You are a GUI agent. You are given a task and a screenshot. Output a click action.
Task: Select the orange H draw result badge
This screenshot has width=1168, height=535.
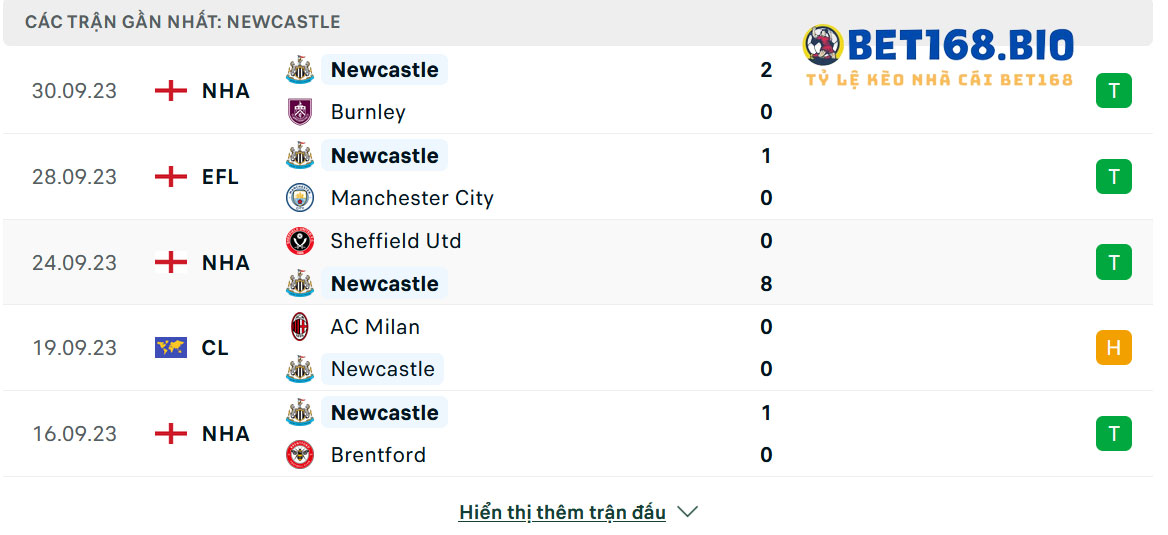pyautogui.click(x=1114, y=348)
